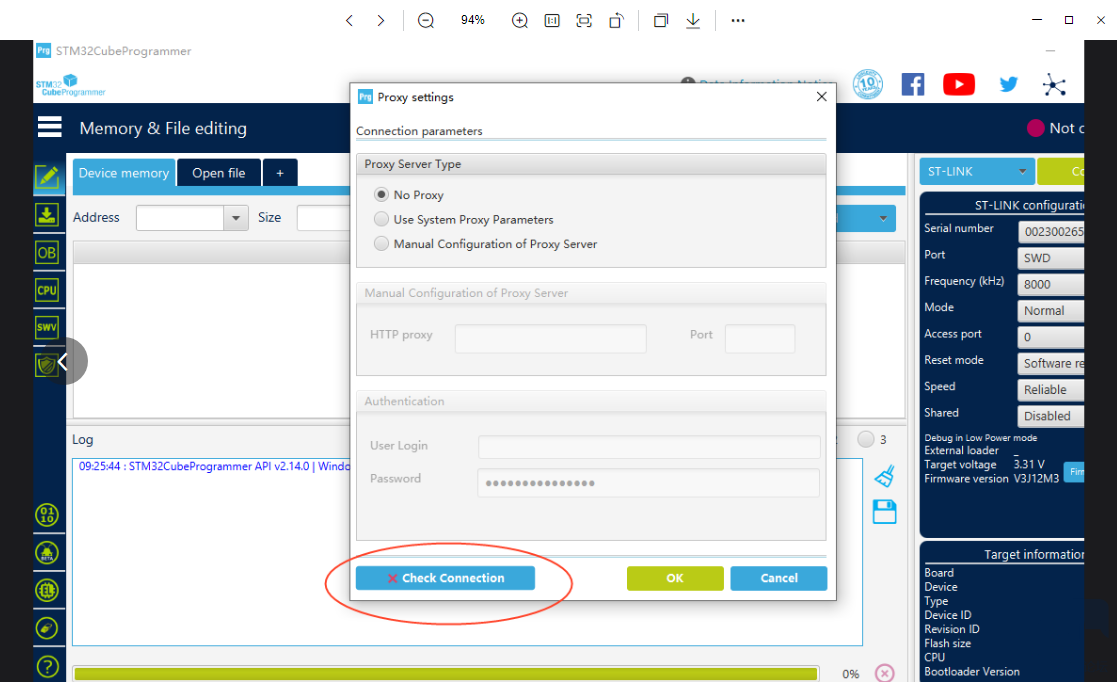
Task: Click the download arrow in viewer toolbar
Action: [692, 20]
